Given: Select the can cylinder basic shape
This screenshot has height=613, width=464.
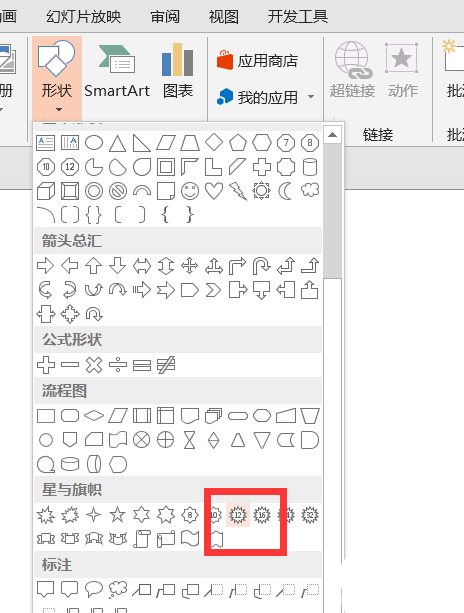Looking at the screenshot, I should coord(310,167).
